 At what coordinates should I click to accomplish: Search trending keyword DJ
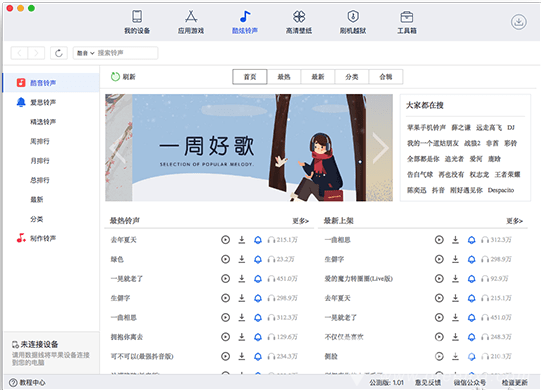tap(511, 128)
